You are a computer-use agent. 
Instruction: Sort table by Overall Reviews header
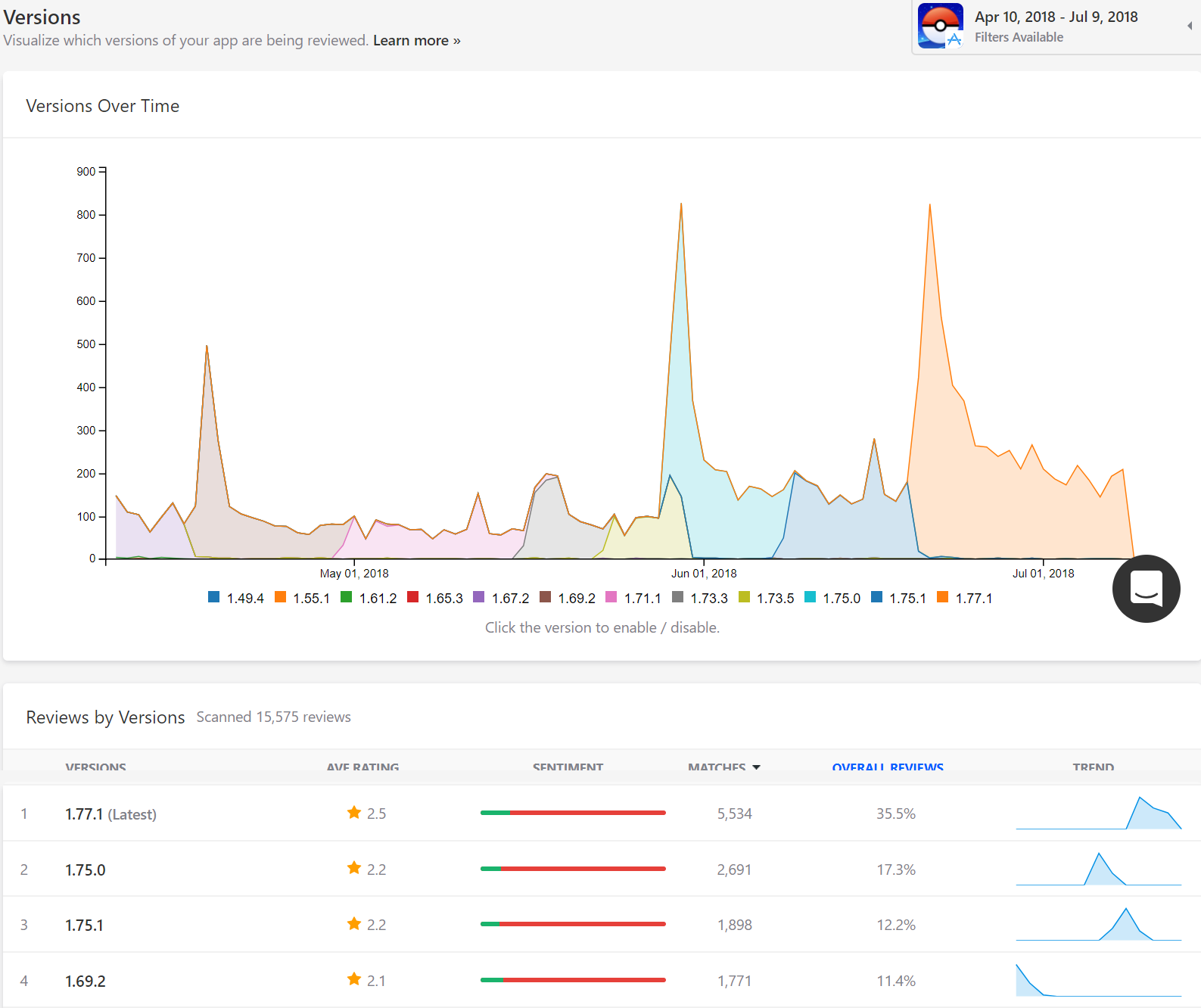[888, 767]
